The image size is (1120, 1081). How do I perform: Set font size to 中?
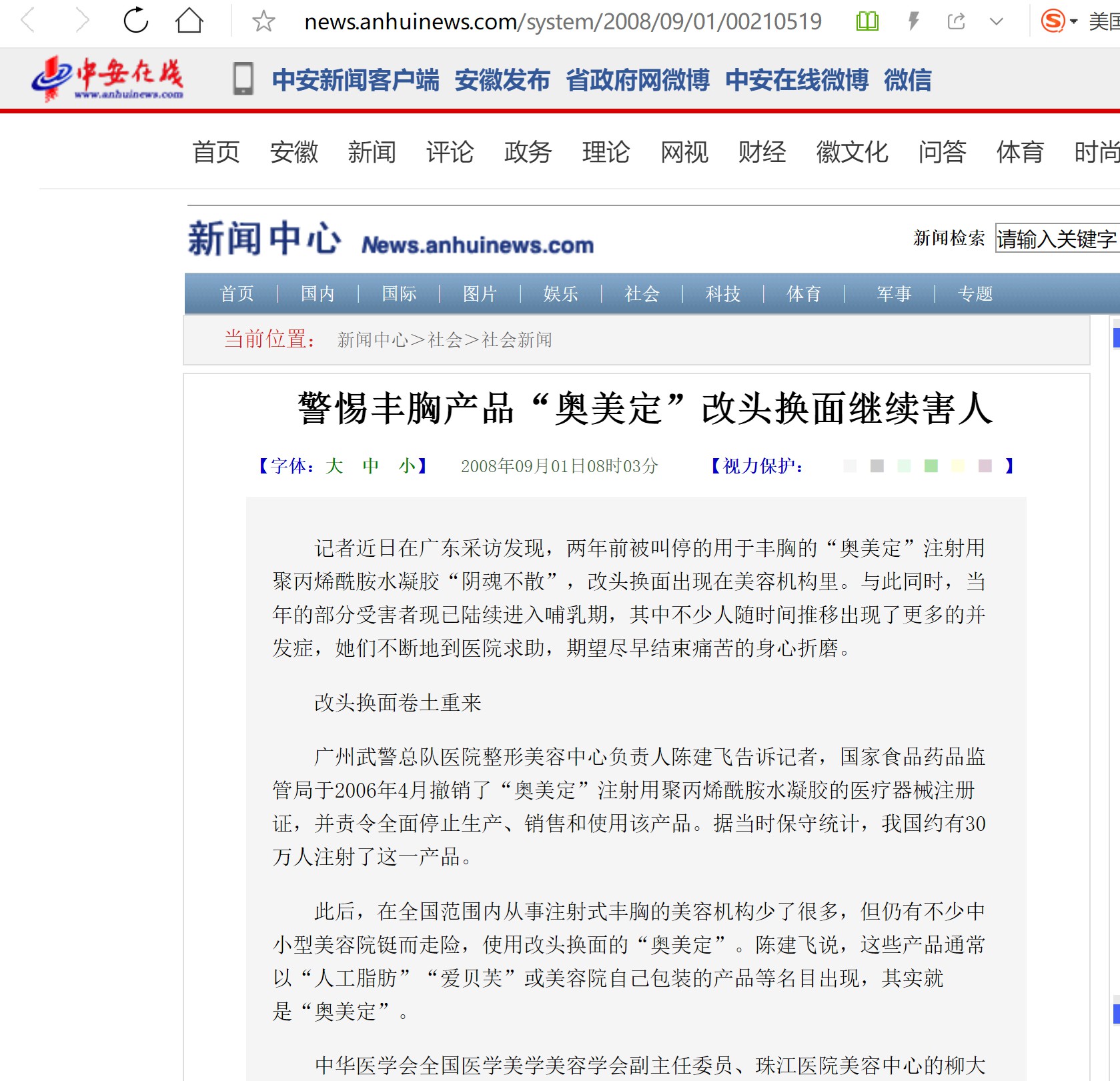pyautogui.click(x=371, y=465)
